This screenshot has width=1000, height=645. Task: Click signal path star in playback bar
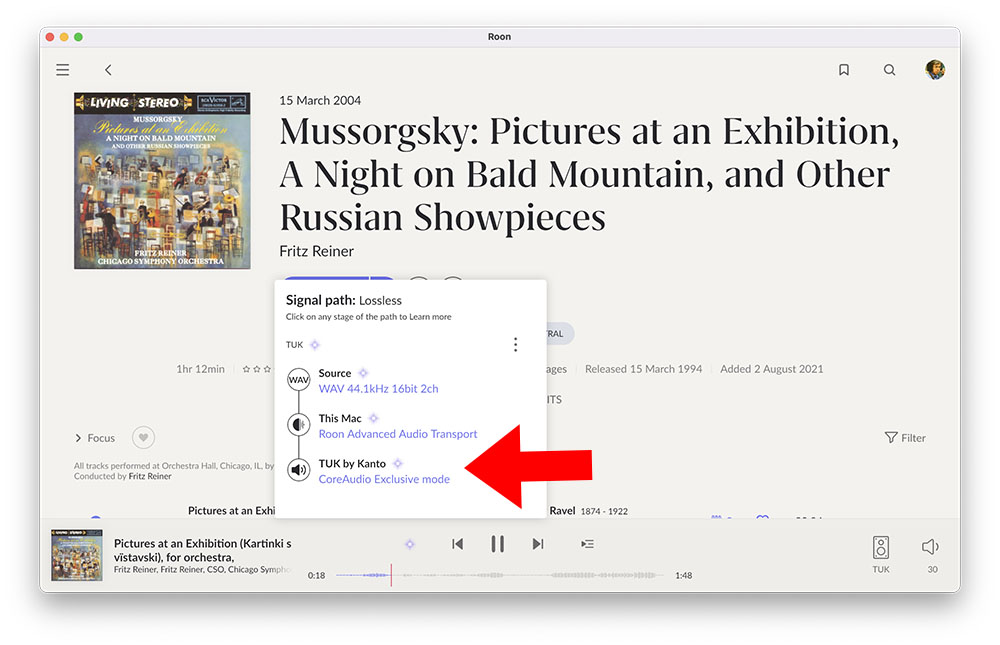click(409, 544)
